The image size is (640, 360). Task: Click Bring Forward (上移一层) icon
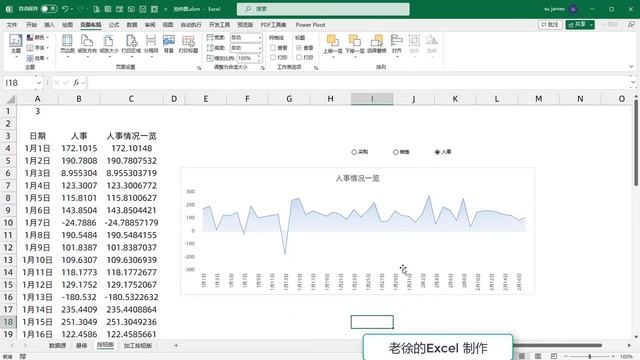point(333,41)
